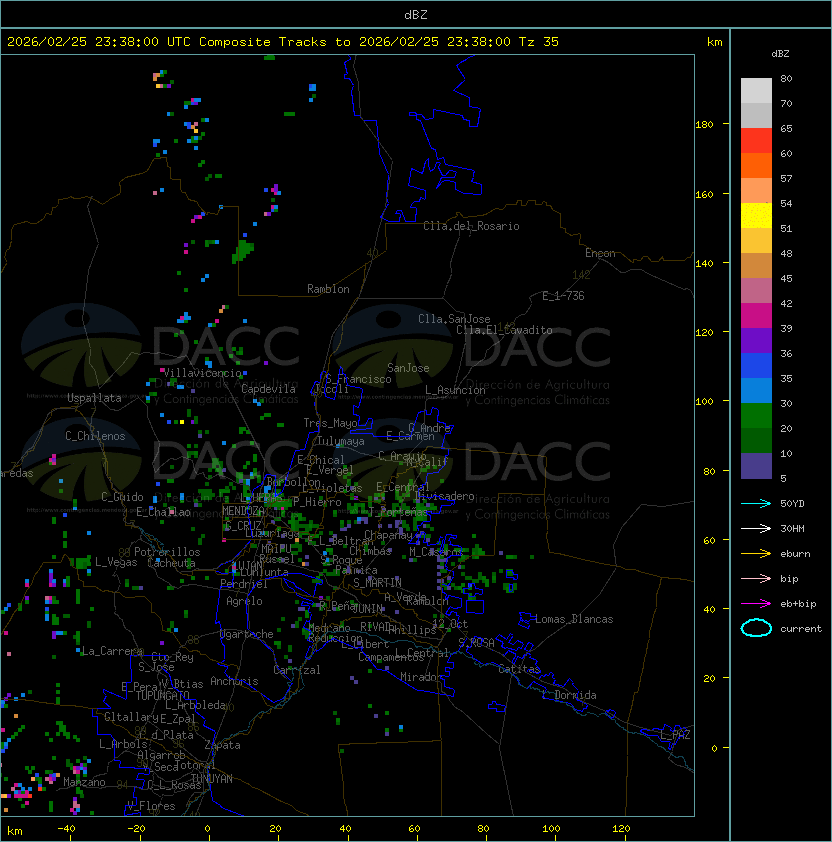Select the orange eburn arrow icon

(756, 553)
